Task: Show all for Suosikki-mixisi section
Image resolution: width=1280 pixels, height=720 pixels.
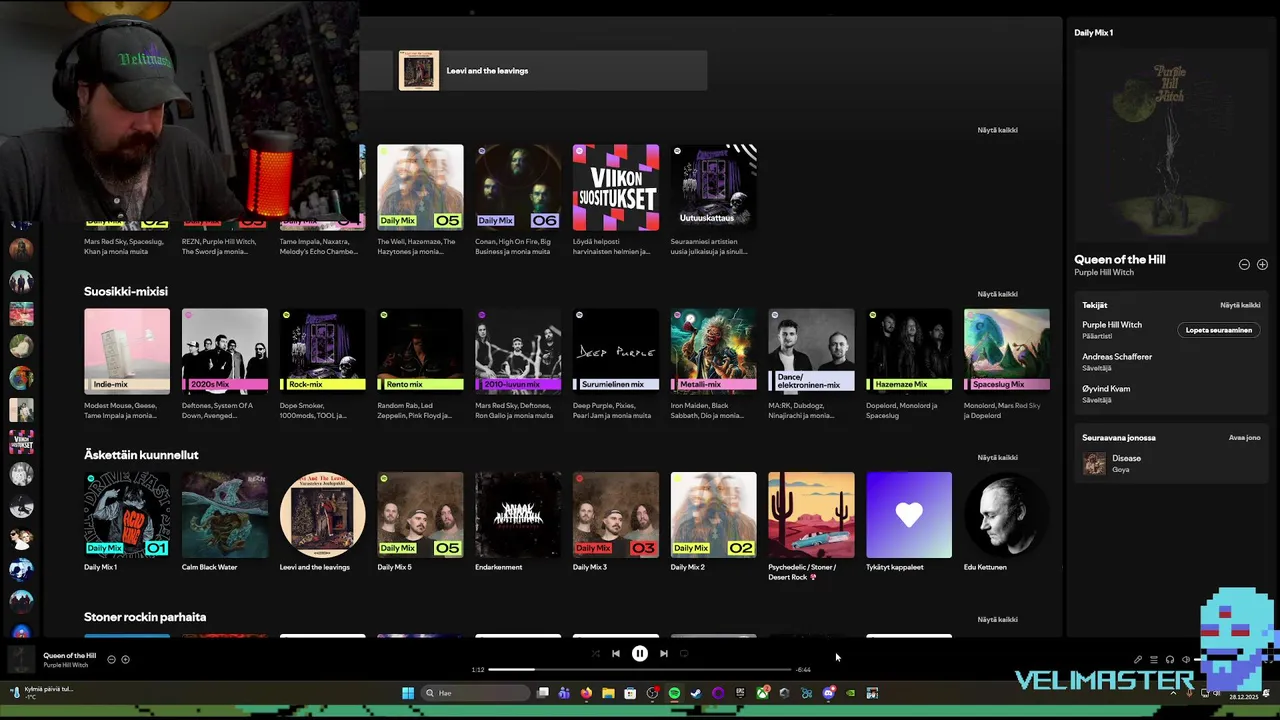Action: tap(997, 294)
